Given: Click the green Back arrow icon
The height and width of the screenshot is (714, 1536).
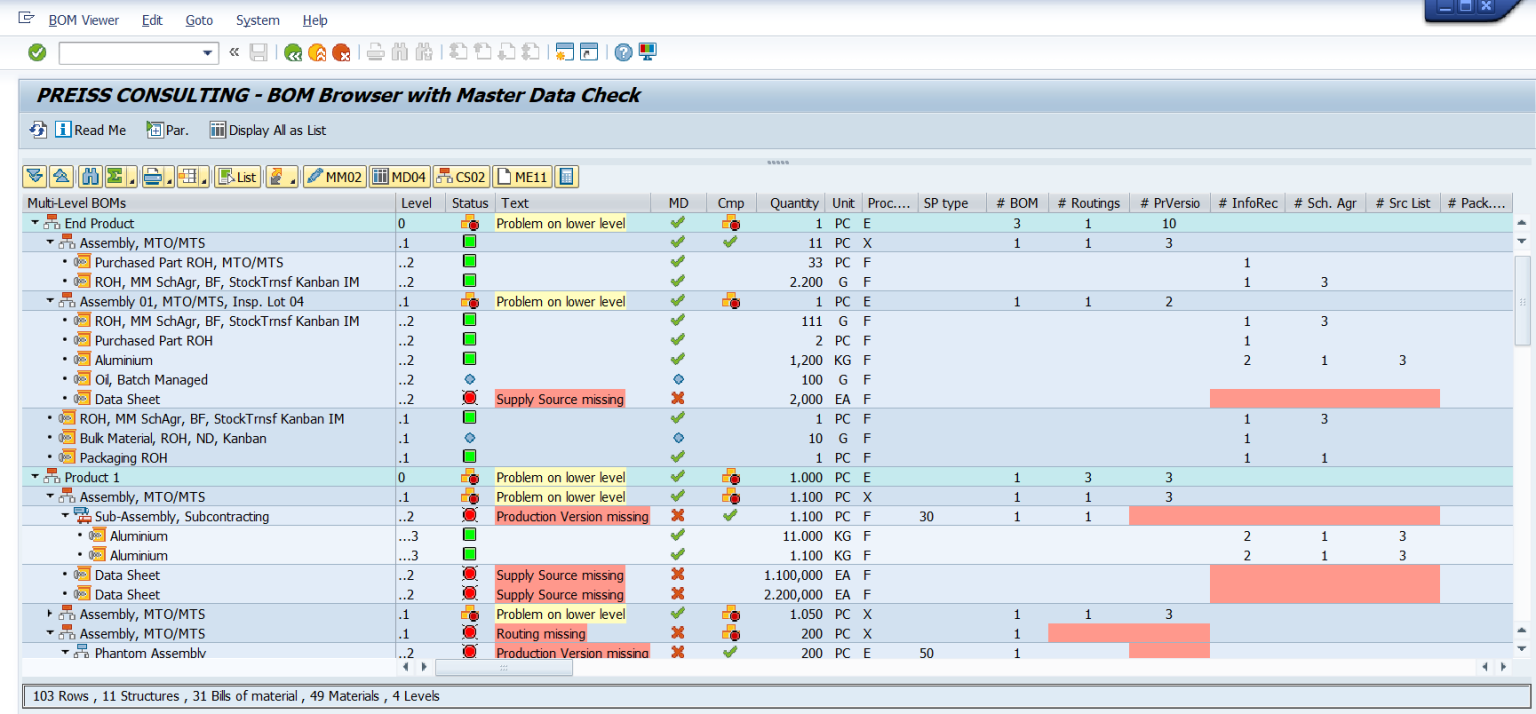Looking at the screenshot, I should tap(292, 53).
